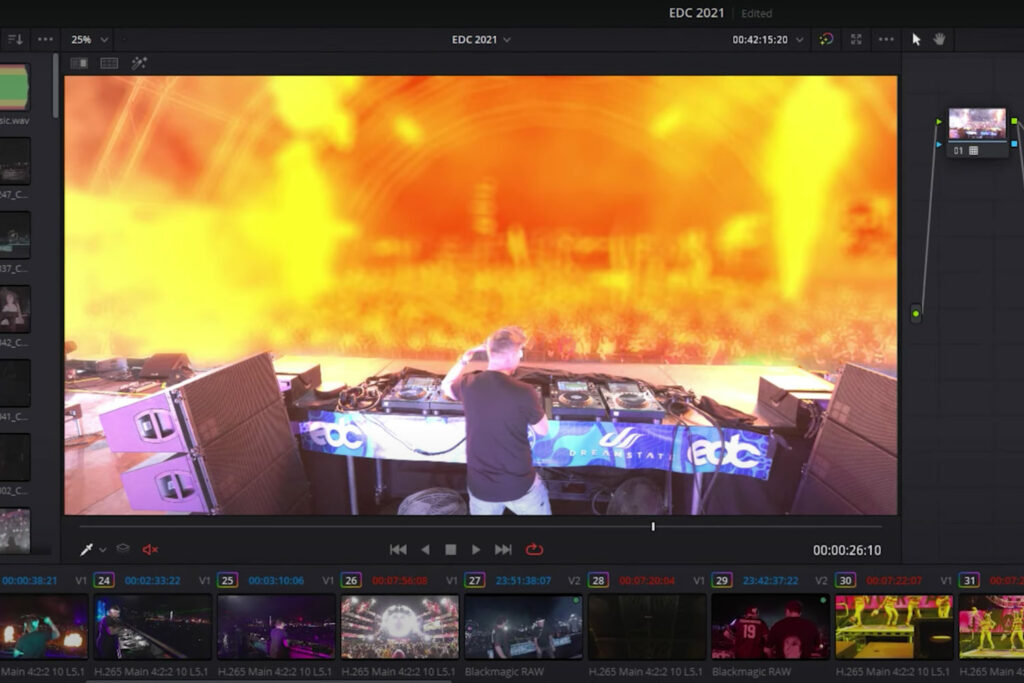
Task: Click the highlight magic wand icon
Action: coord(139,63)
